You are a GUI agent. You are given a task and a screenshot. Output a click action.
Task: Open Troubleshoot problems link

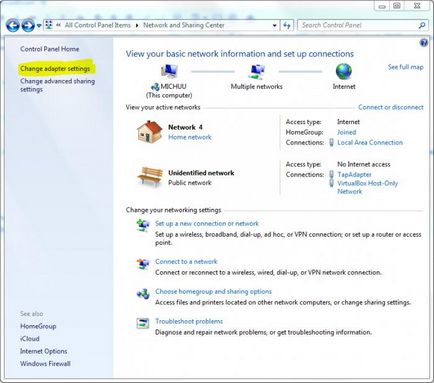point(189,322)
